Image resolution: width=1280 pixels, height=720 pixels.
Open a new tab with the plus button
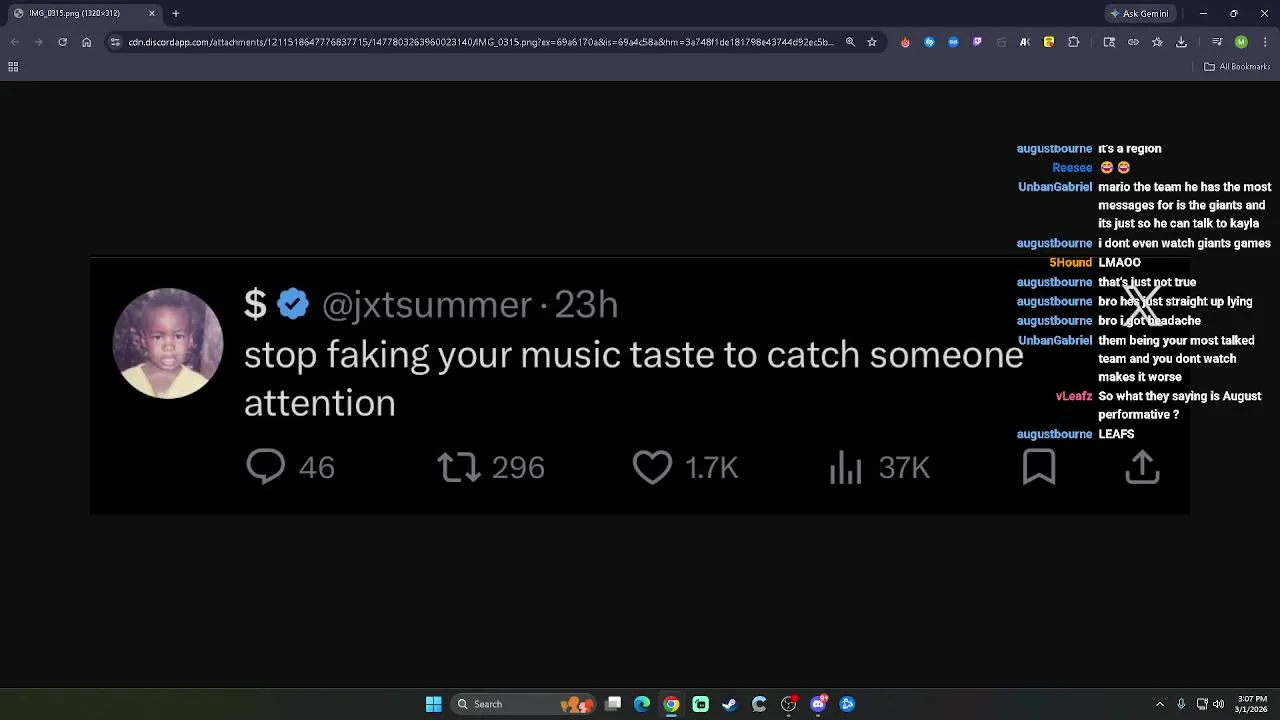pos(175,13)
